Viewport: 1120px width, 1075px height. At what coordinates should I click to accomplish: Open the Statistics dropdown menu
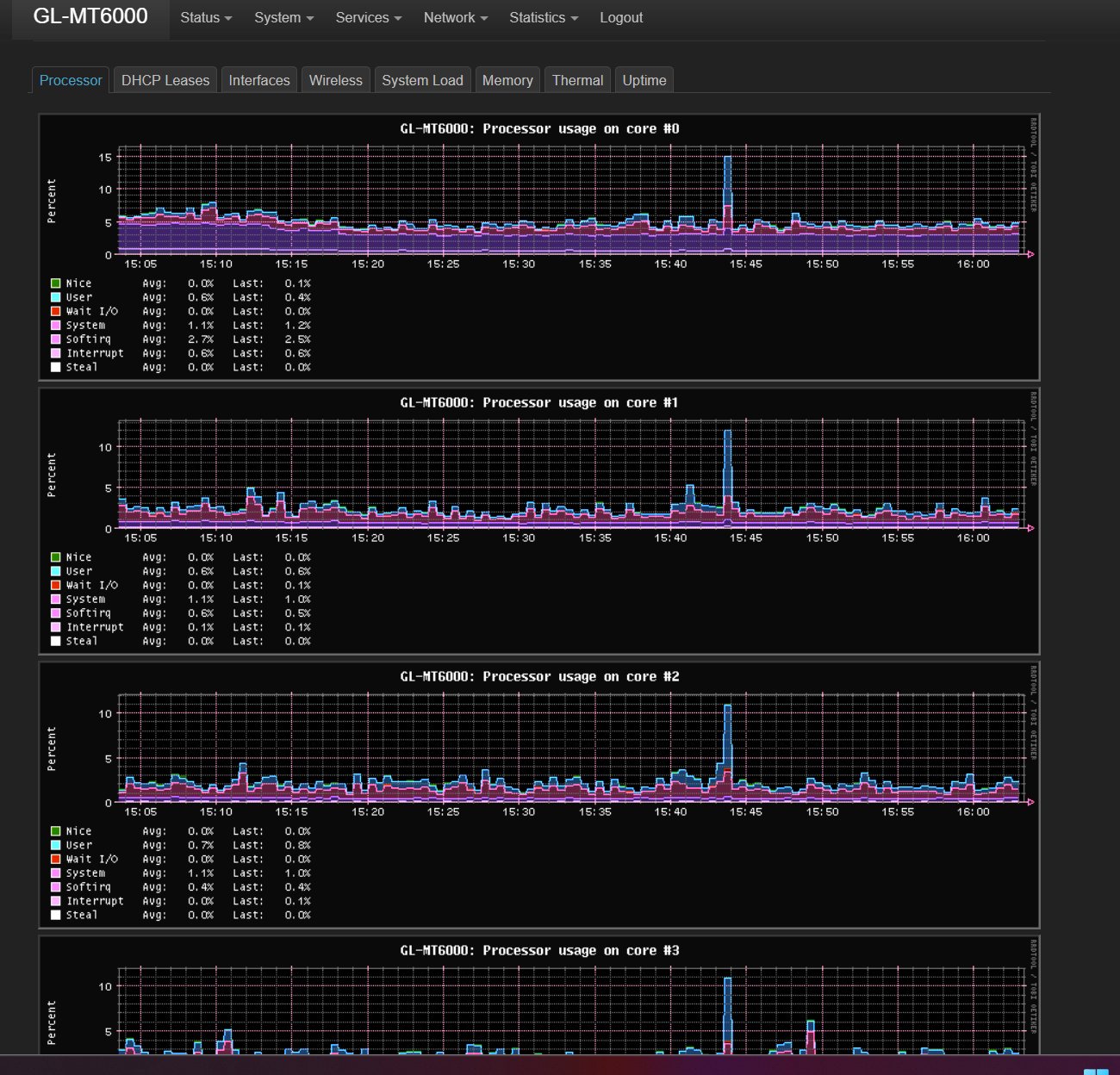pyautogui.click(x=544, y=17)
